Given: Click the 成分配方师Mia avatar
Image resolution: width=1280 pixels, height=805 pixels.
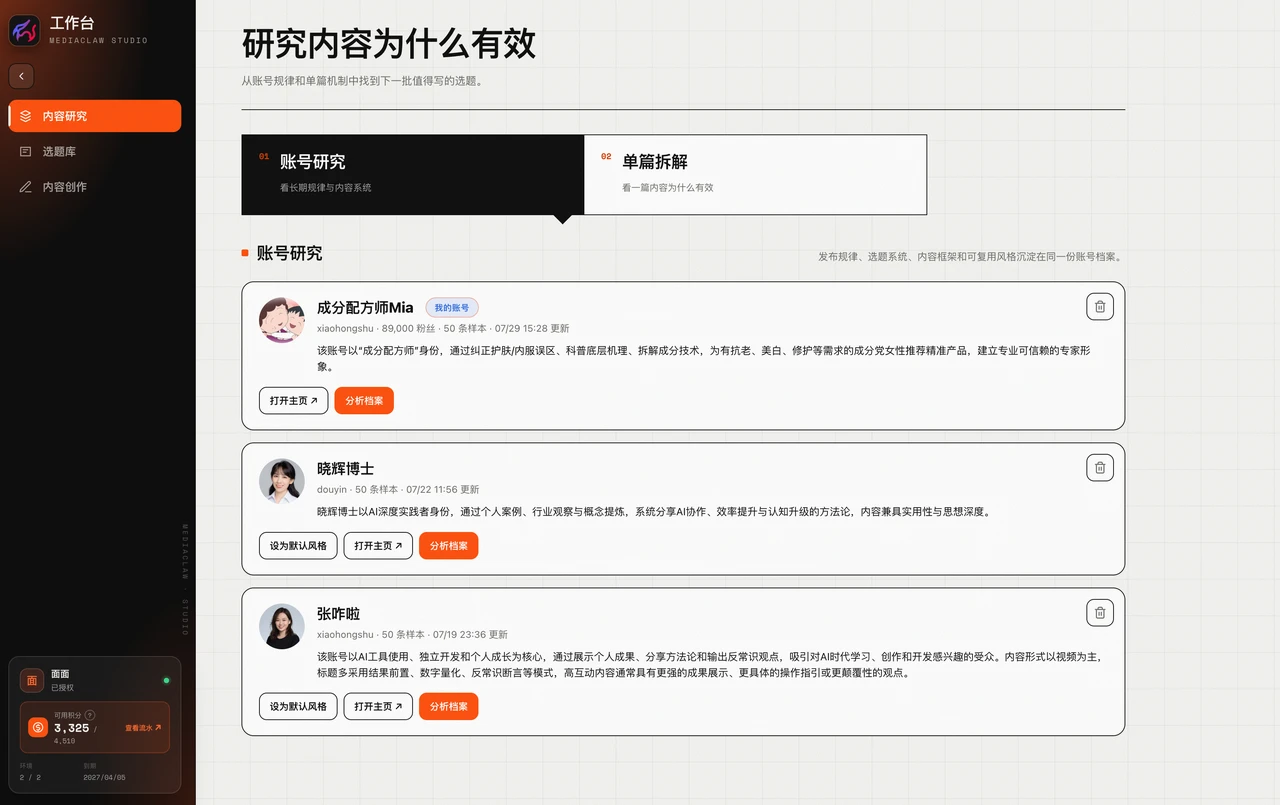Looking at the screenshot, I should 282,320.
